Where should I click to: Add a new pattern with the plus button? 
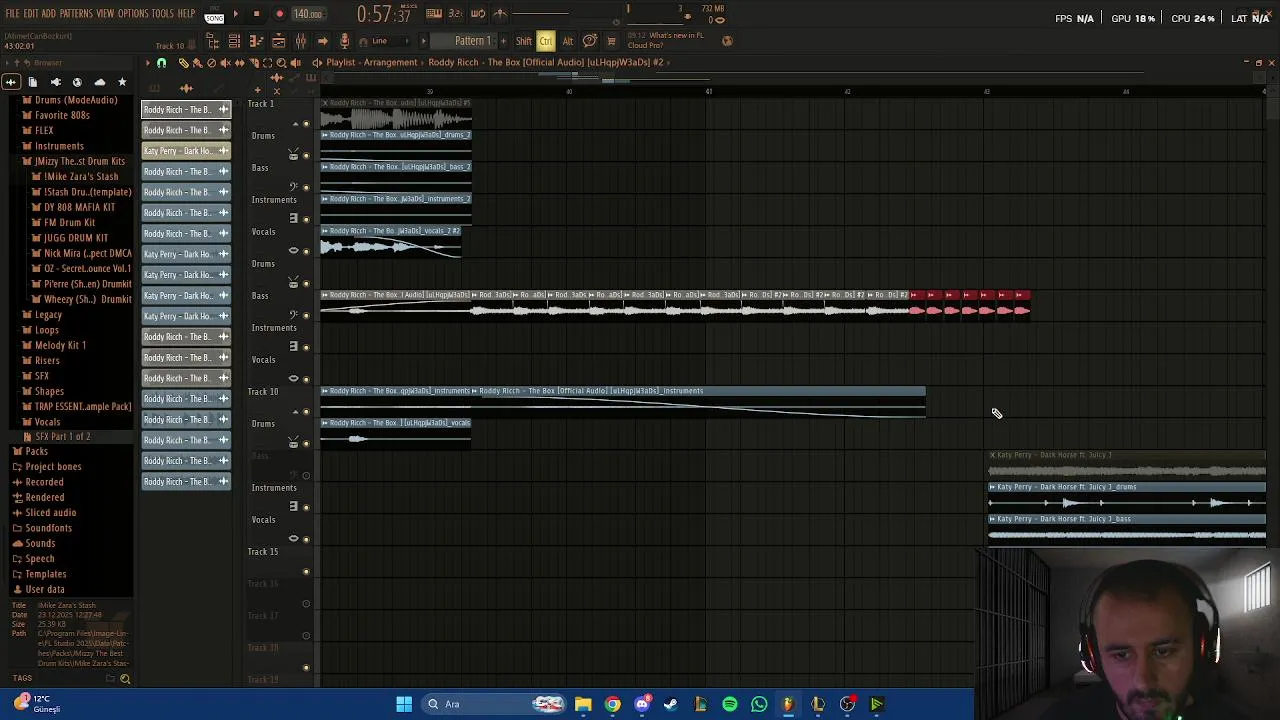[503, 41]
